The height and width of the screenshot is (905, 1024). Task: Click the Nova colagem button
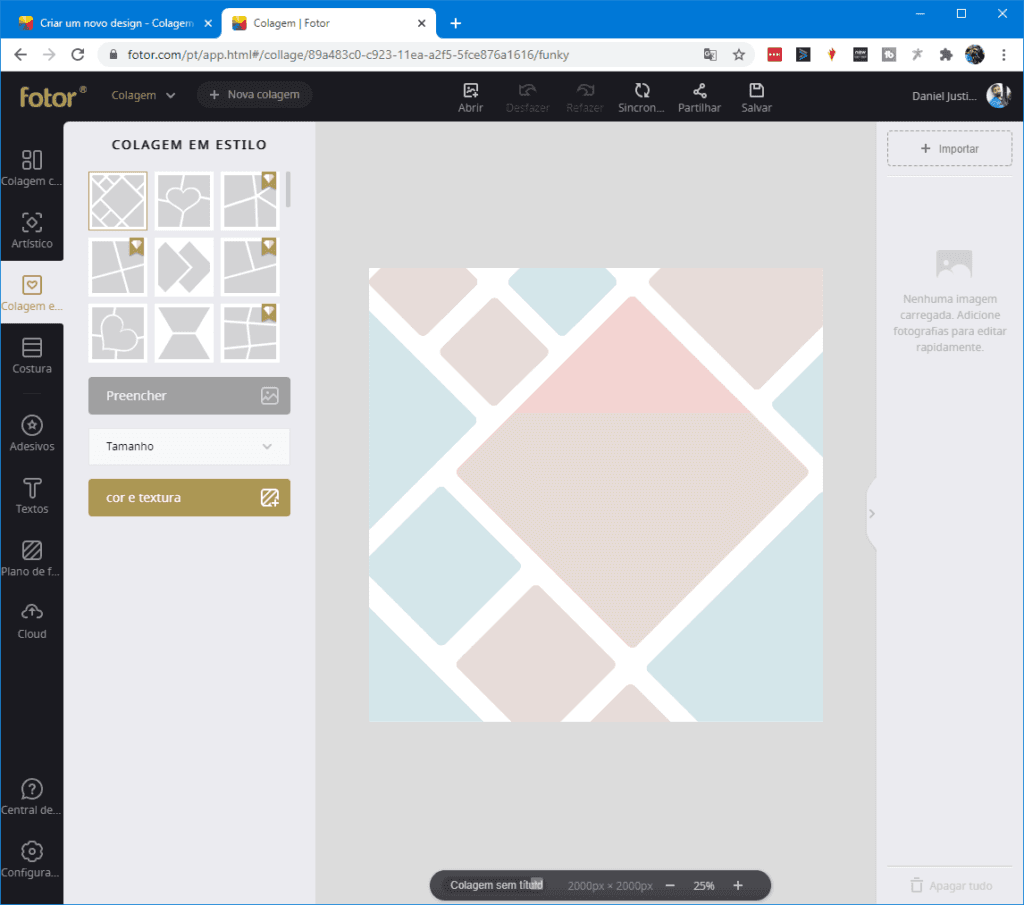point(255,95)
